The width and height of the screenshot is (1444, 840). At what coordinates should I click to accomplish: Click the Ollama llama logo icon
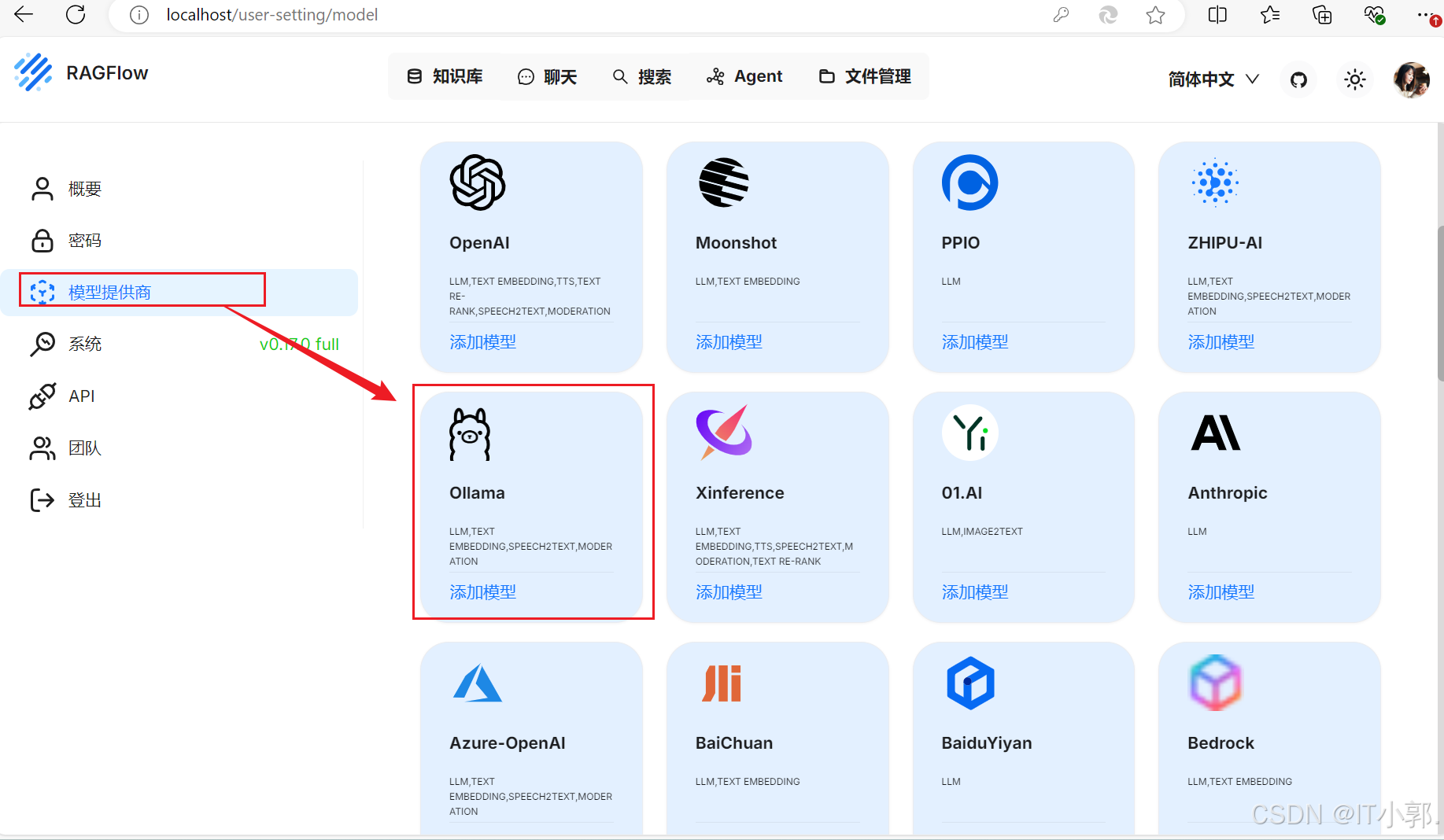[x=470, y=433]
